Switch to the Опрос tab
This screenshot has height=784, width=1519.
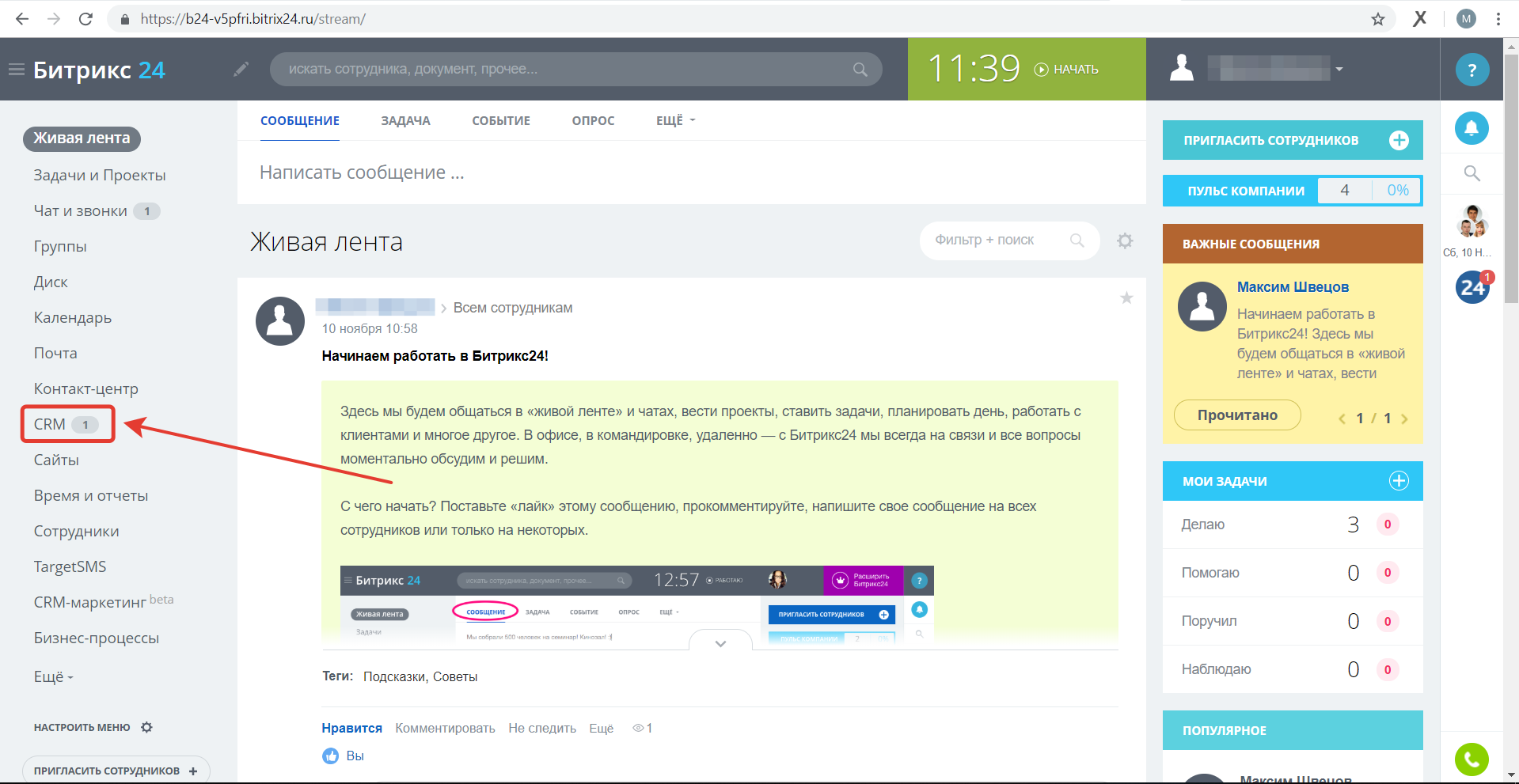tap(593, 120)
